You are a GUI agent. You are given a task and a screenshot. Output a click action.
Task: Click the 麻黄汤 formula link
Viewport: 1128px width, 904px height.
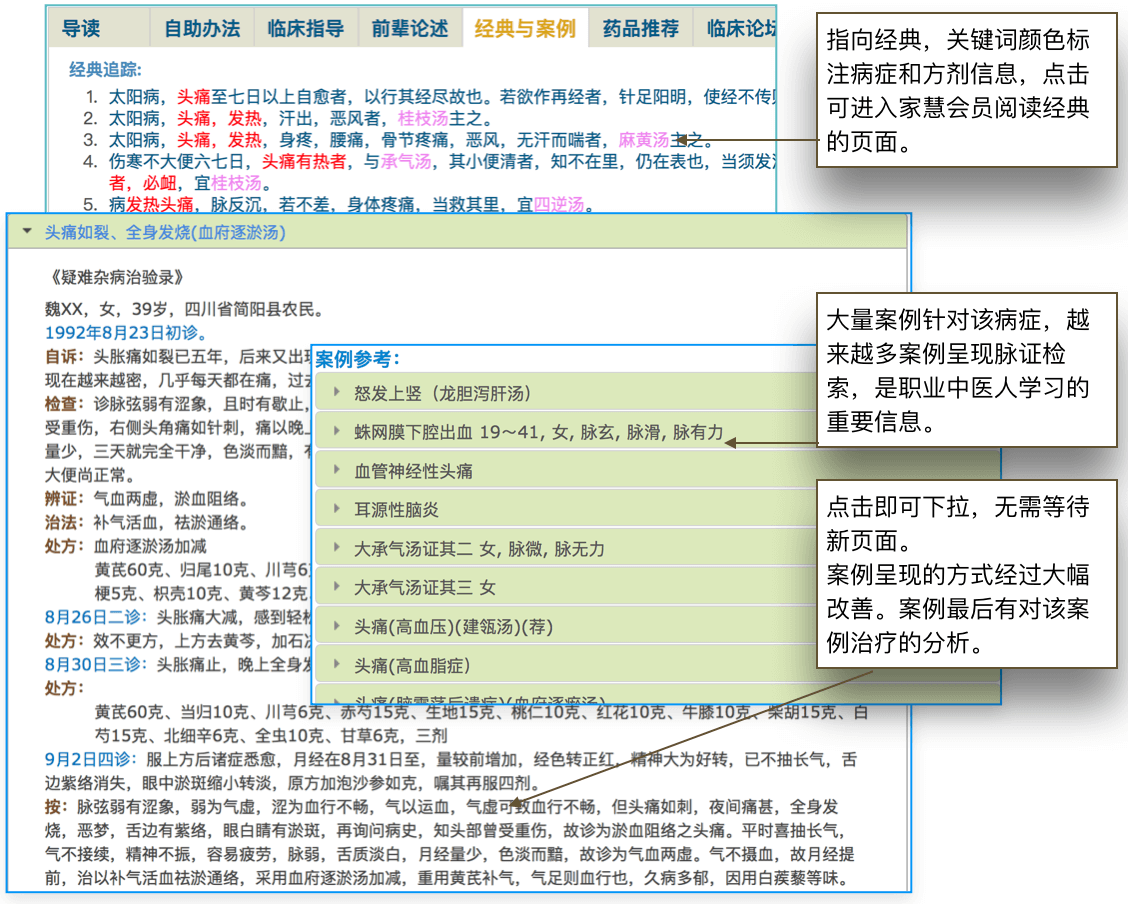[644, 140]
